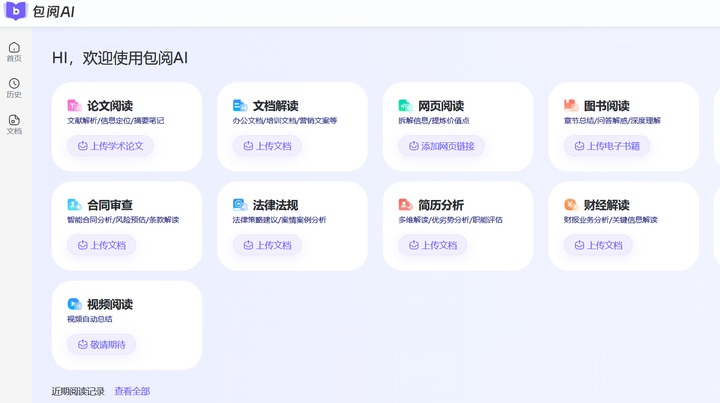The height and width of the screenshot is (403, 720).
Task: Click the 包阅AI logo icon
Action: [x=16, y=11]
